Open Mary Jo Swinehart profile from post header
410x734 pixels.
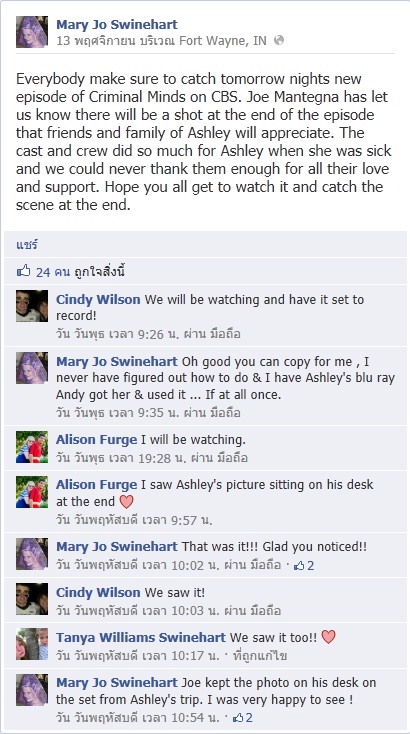117,24
